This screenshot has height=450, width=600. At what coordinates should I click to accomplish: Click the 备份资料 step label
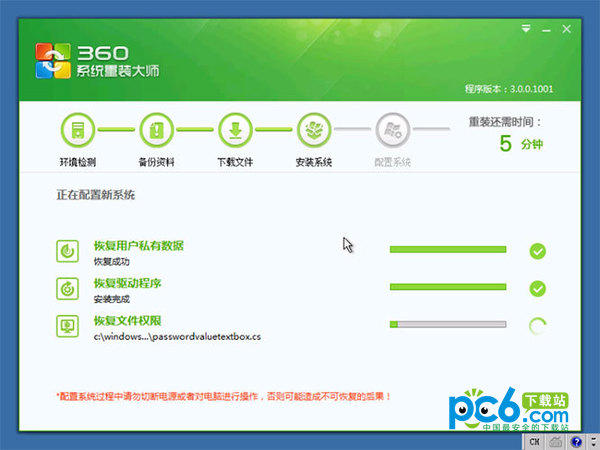[x=157, y=162]
